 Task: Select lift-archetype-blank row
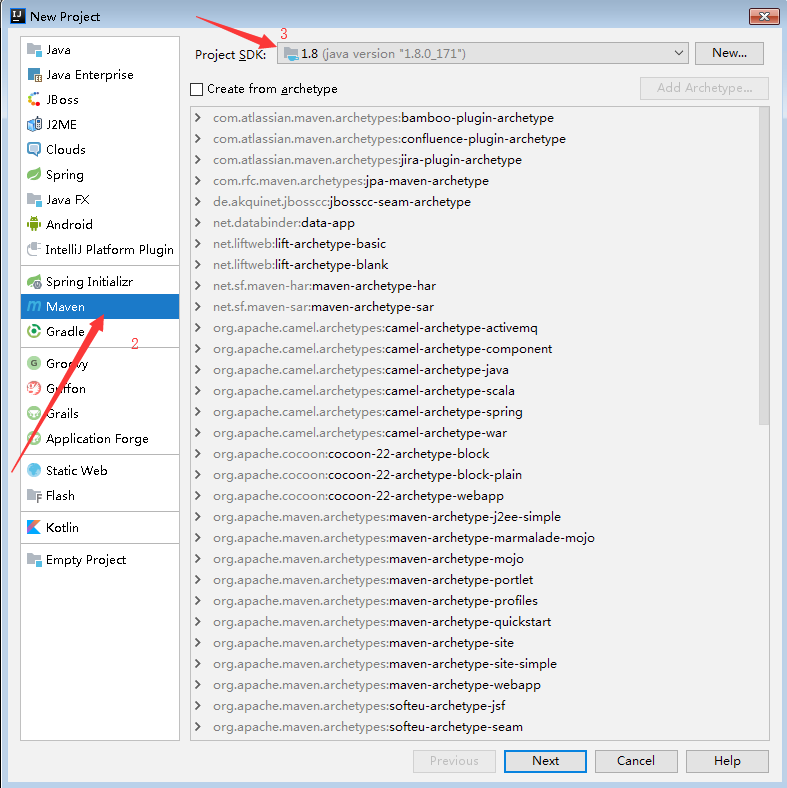click(301, 265)
